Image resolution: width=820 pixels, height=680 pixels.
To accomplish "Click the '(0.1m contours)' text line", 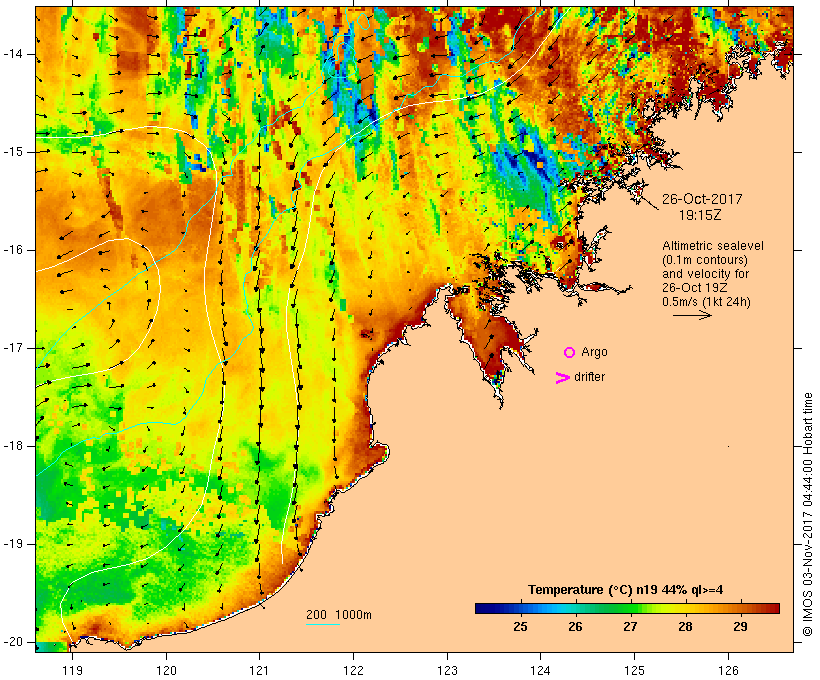I will [705, 260].
